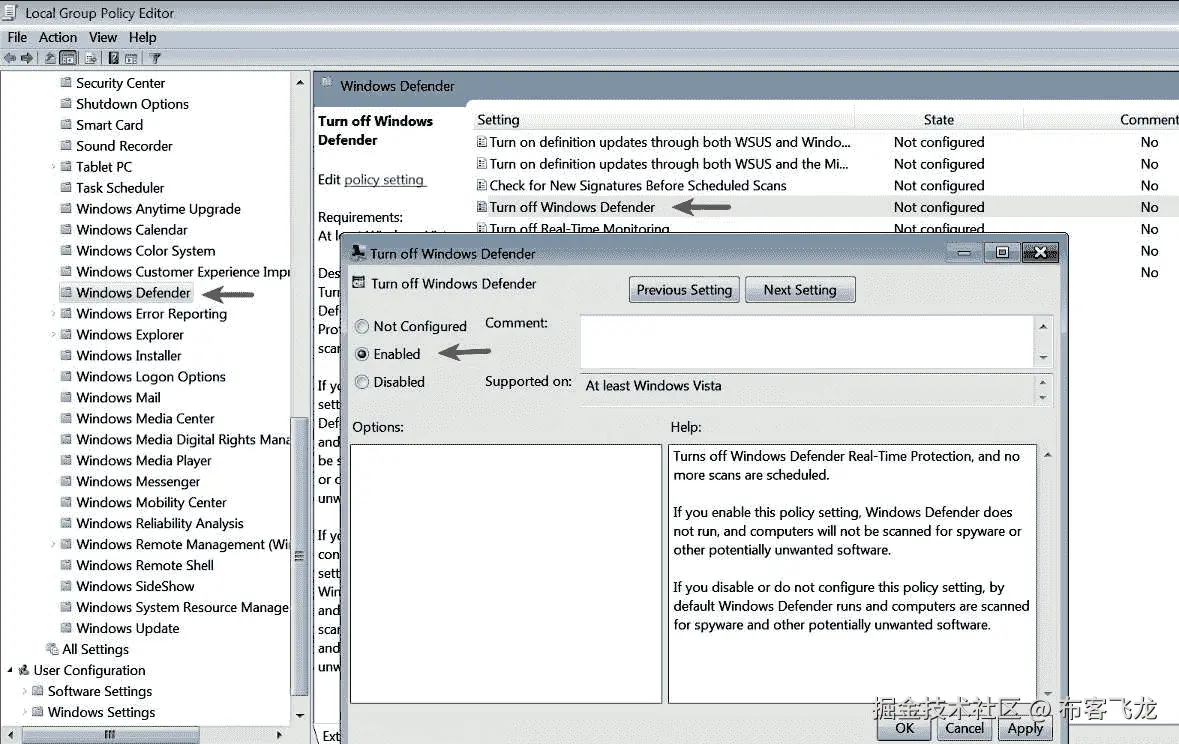Toggle the Show/Hide Action Pane toolbar icon
Viewport: 1179px width, 744px height.
click(131, 58)
